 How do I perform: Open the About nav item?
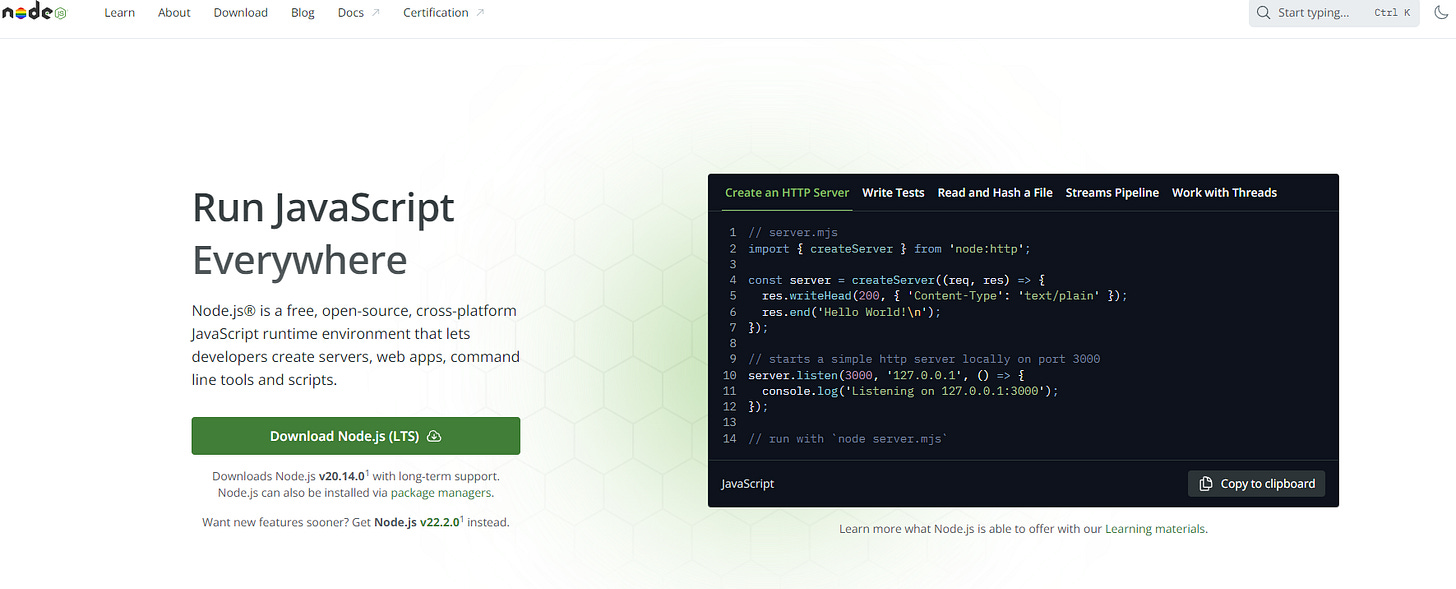174,13
